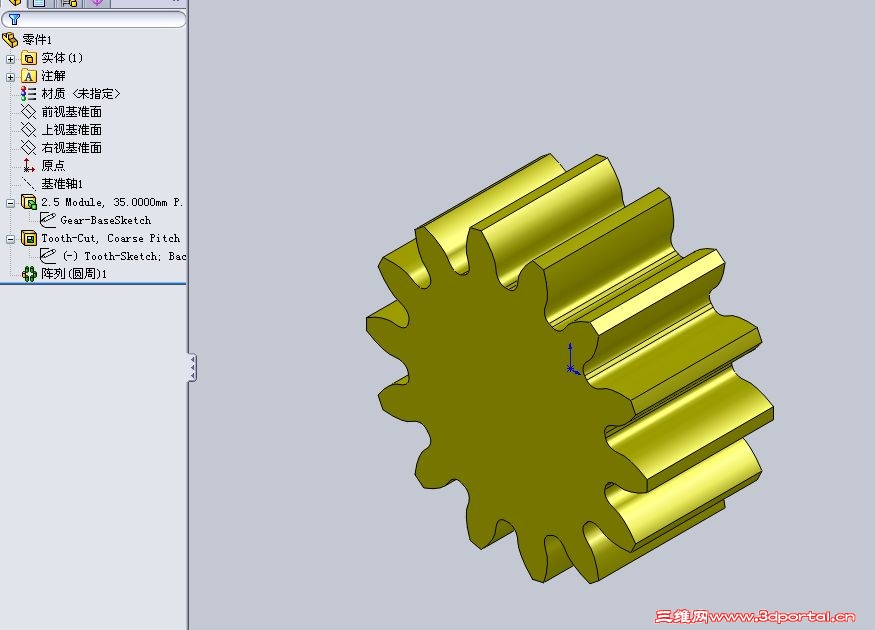Select the 上视基准面 label
Screen dimensions: 875x630
tap(71, 129)
